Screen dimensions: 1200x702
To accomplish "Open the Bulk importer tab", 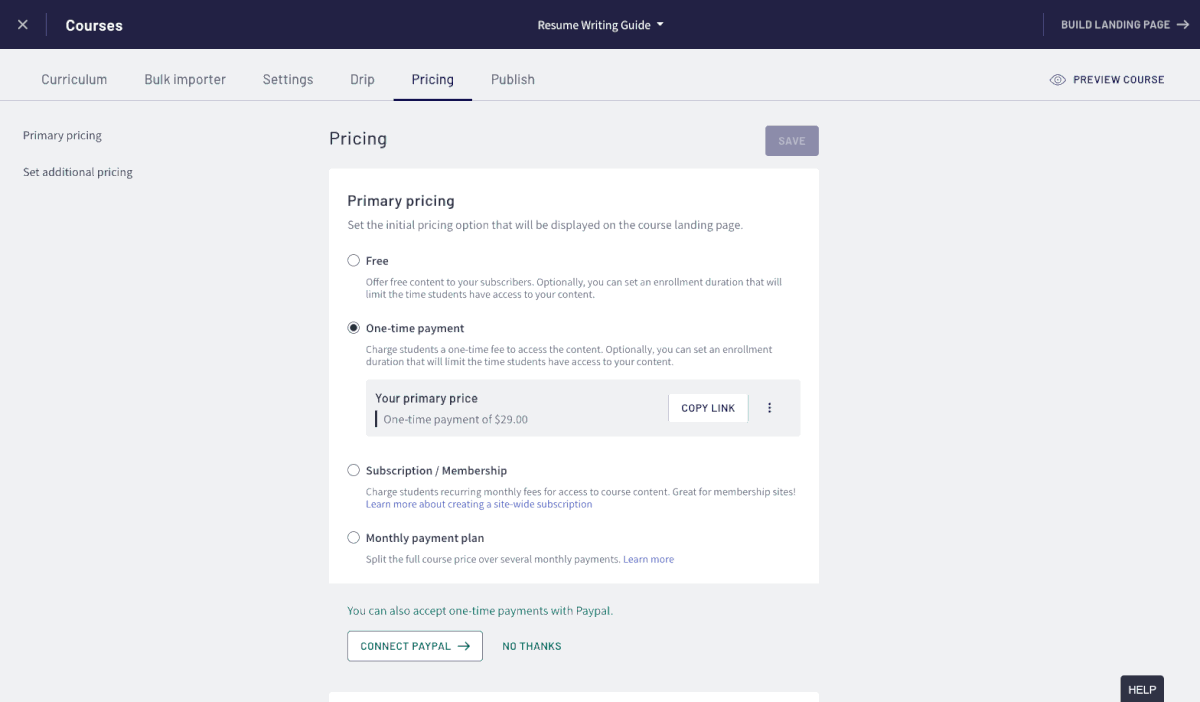I will click(x=185, y=80).
